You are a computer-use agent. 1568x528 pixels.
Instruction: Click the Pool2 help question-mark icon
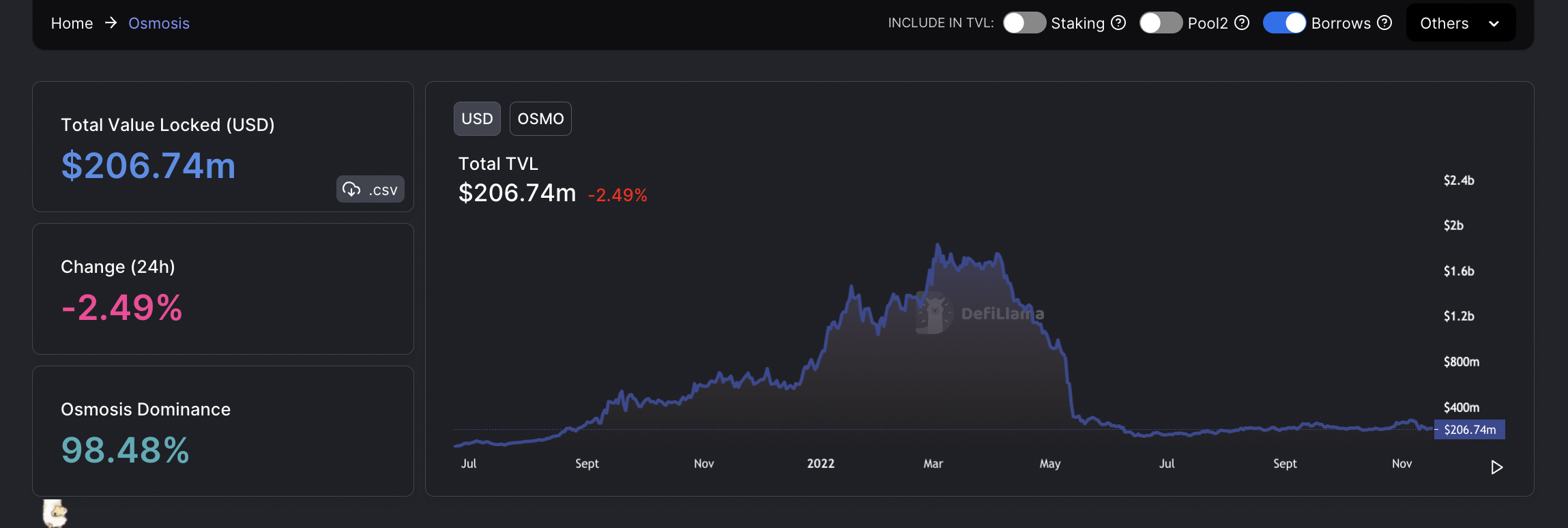point(1242,23)
